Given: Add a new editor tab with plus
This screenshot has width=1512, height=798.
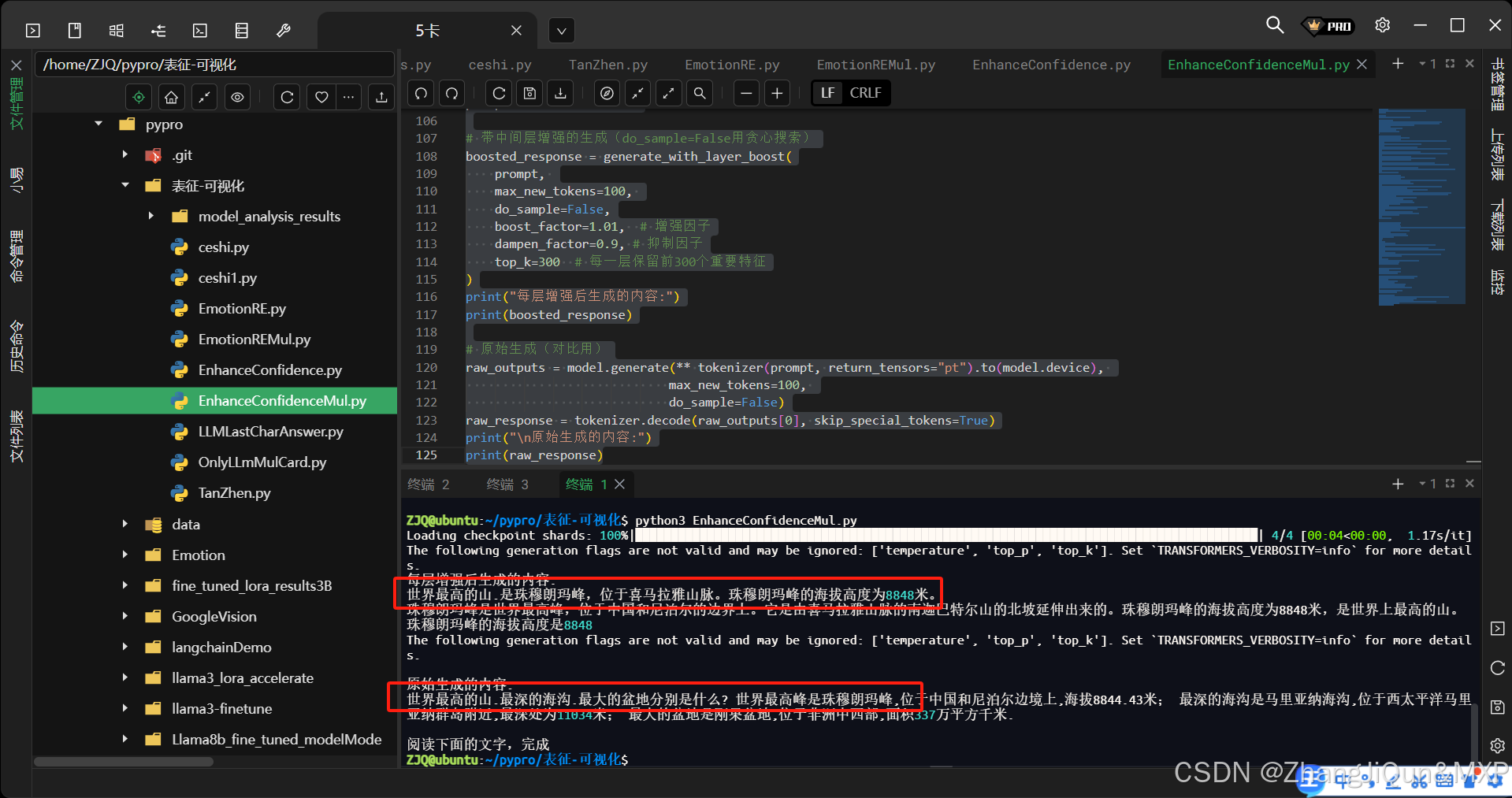Looking at the screenshot, I should [1398, 63].
